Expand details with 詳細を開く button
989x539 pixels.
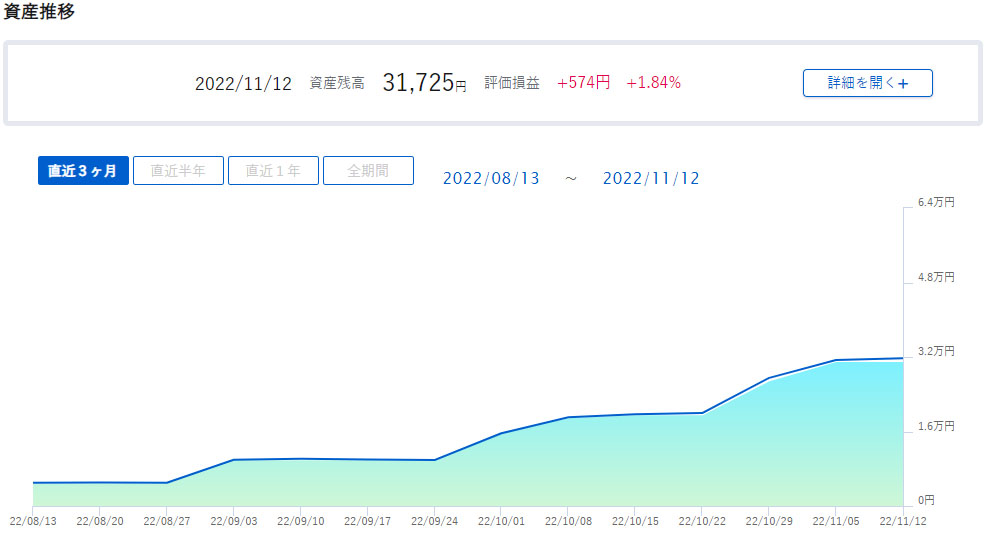(x=867, y=83)
